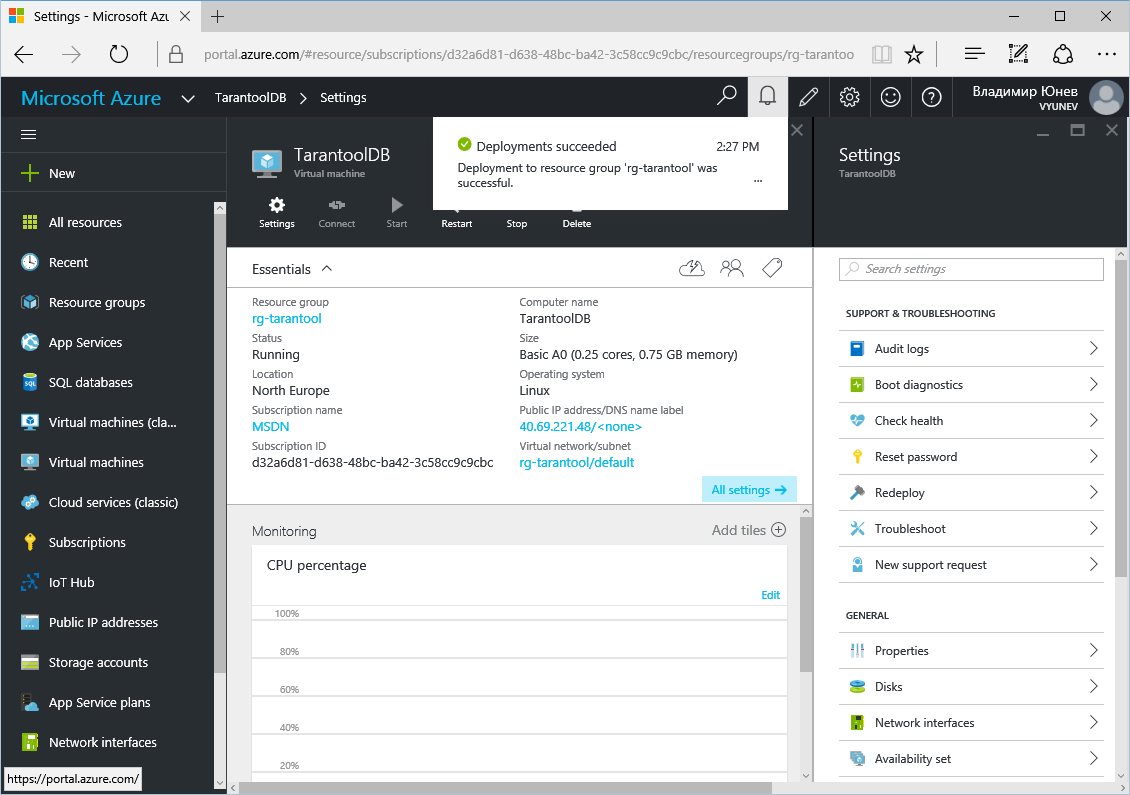Expand notification details ellipsis
Screen dimensions: 1130x795
(758, 182)
